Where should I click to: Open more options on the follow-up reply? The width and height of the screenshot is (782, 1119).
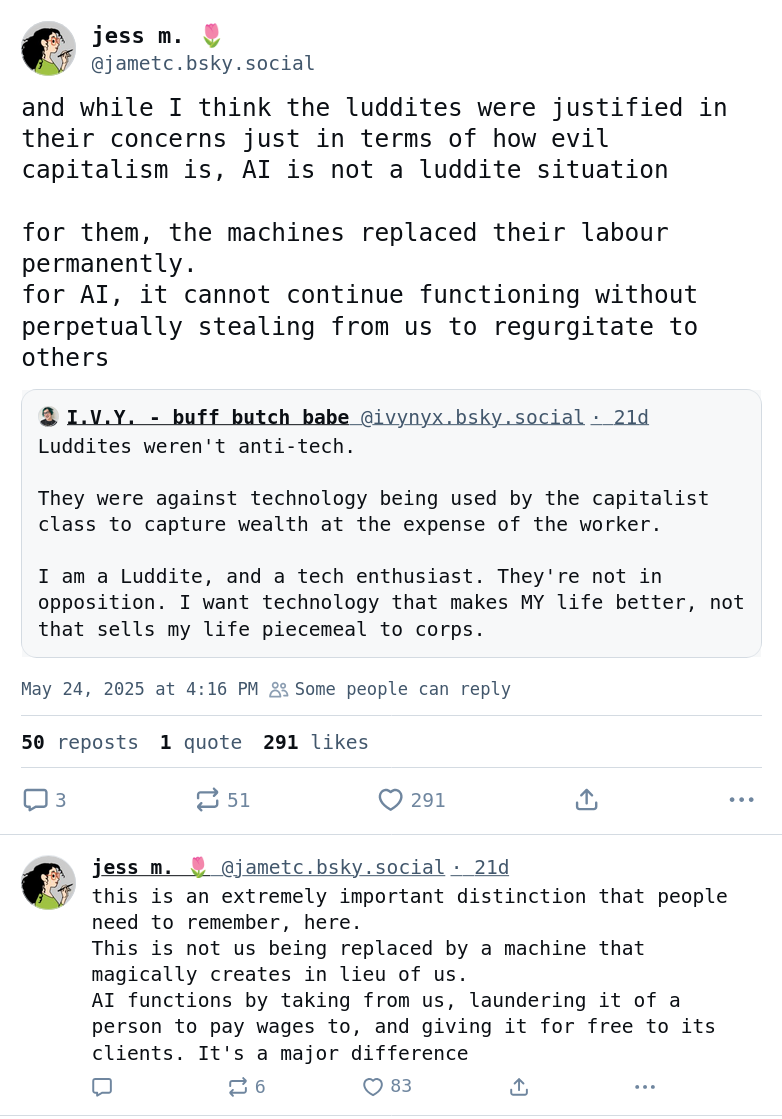coord(645,1087)
